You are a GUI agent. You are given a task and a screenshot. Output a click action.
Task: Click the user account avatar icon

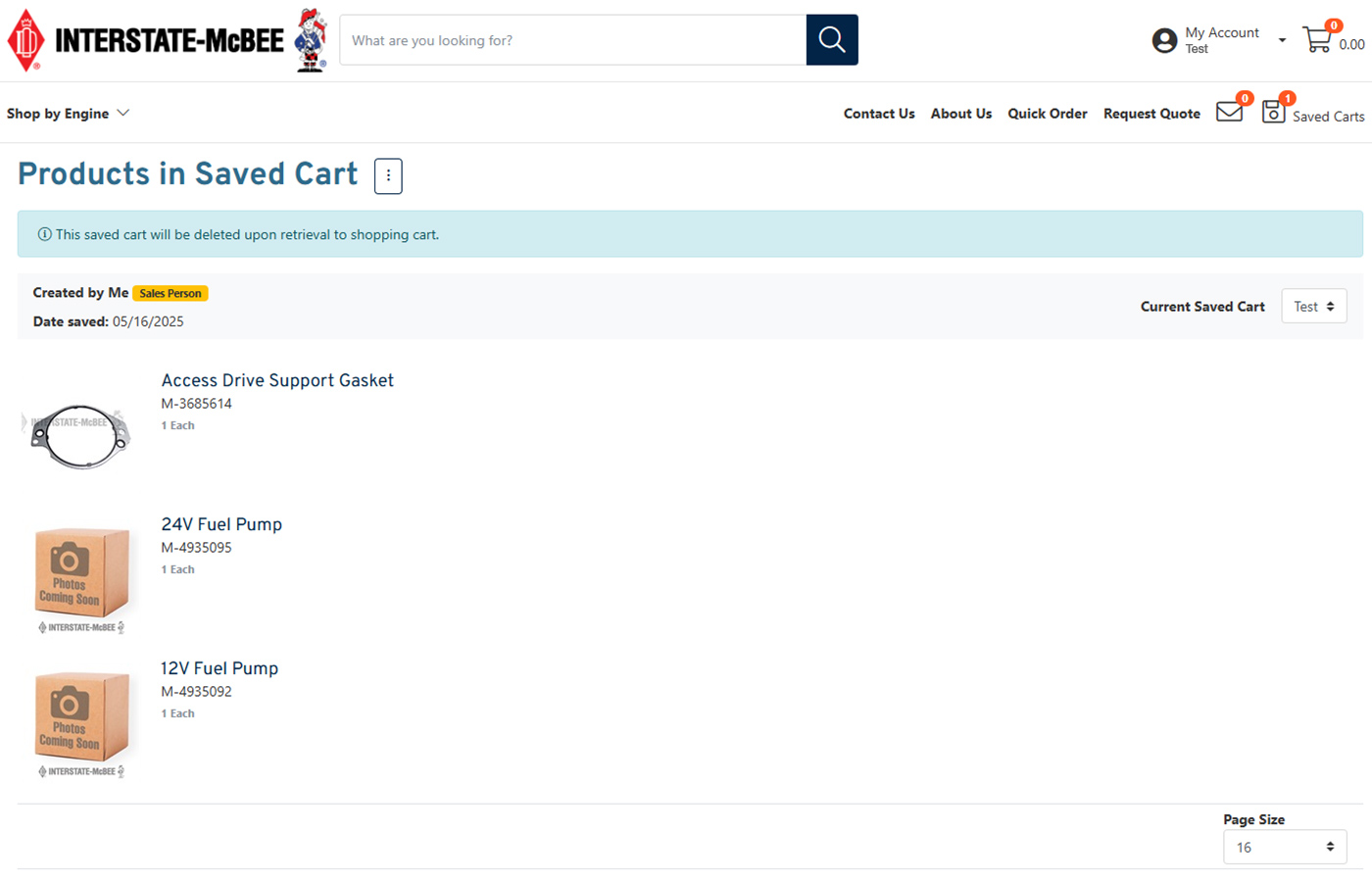[1164, 40]
